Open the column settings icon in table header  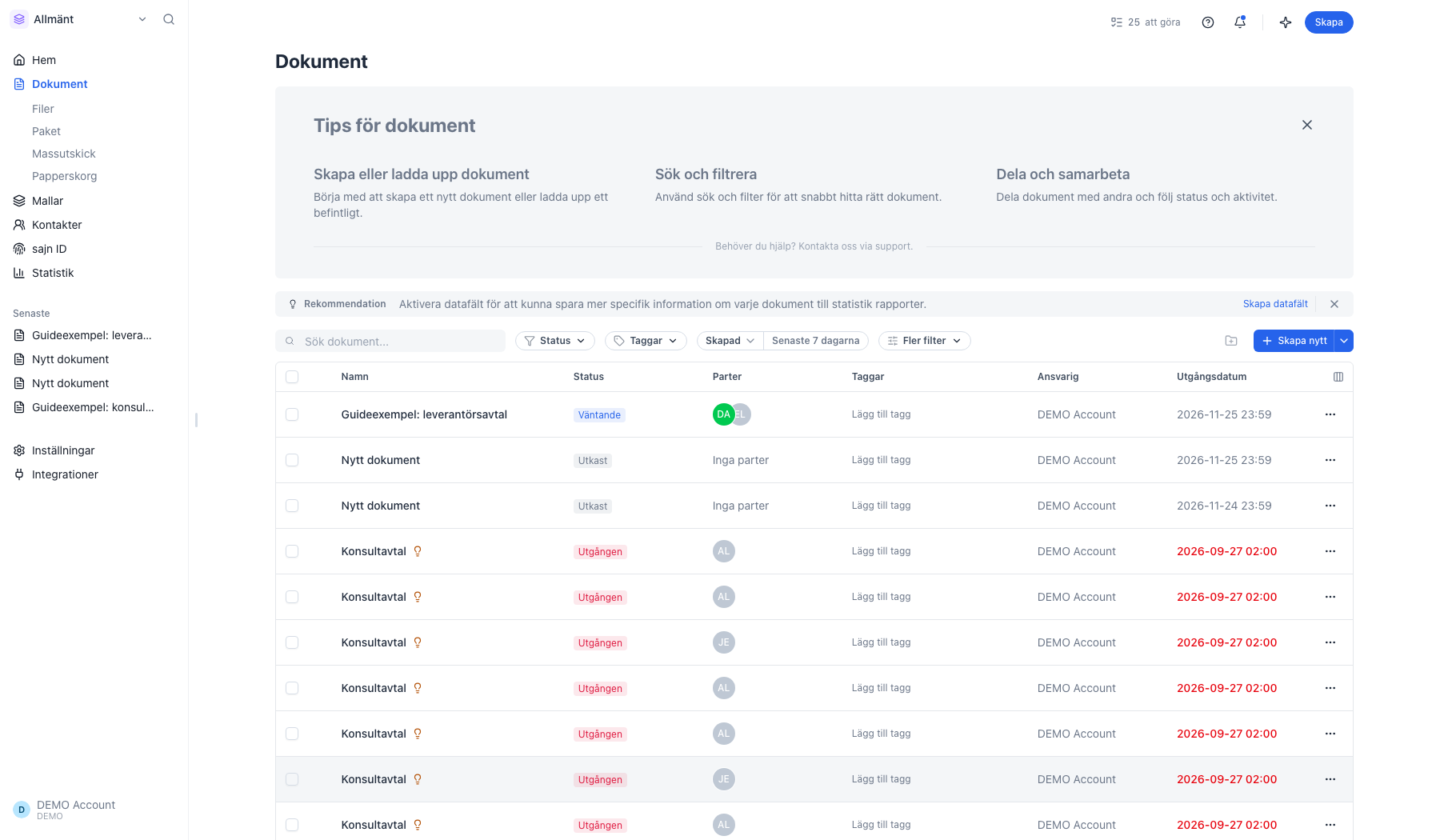click(x=1338, y=377)
